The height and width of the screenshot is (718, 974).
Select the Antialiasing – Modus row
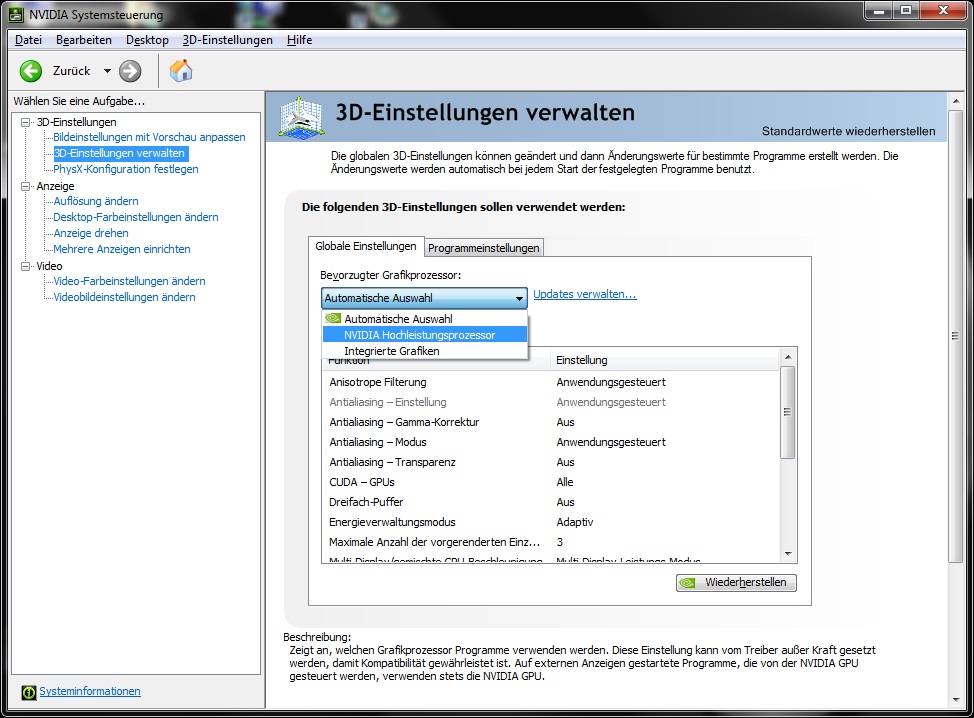pos(551,442)
